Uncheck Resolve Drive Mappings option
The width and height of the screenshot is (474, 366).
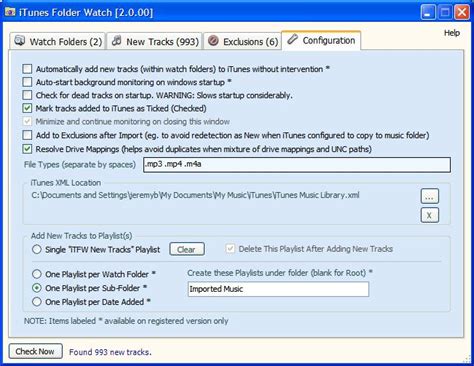[x=27, y=149]
